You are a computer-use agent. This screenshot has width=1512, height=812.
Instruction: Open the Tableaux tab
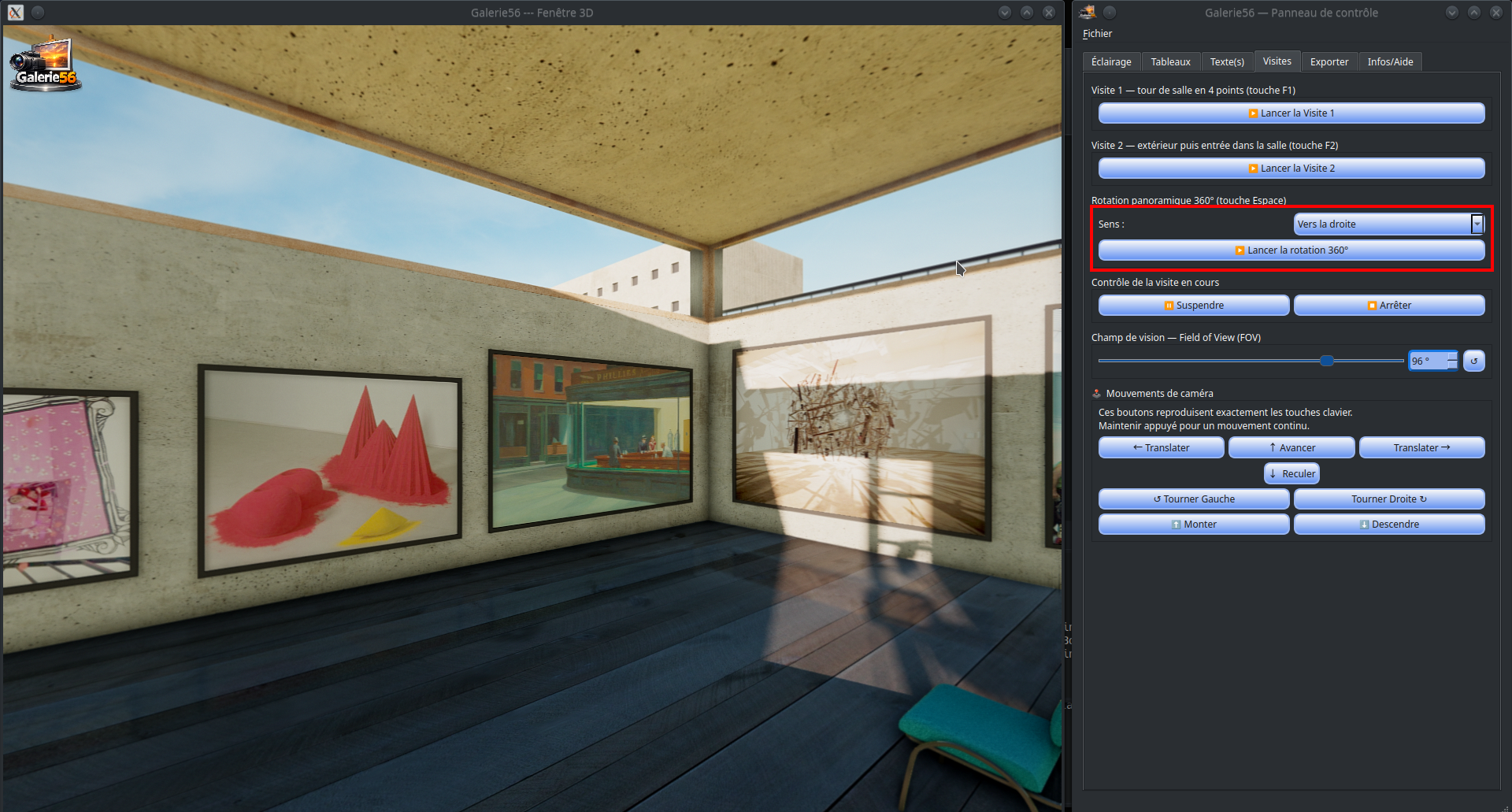pyautogui.click(x=1170, y=61)
